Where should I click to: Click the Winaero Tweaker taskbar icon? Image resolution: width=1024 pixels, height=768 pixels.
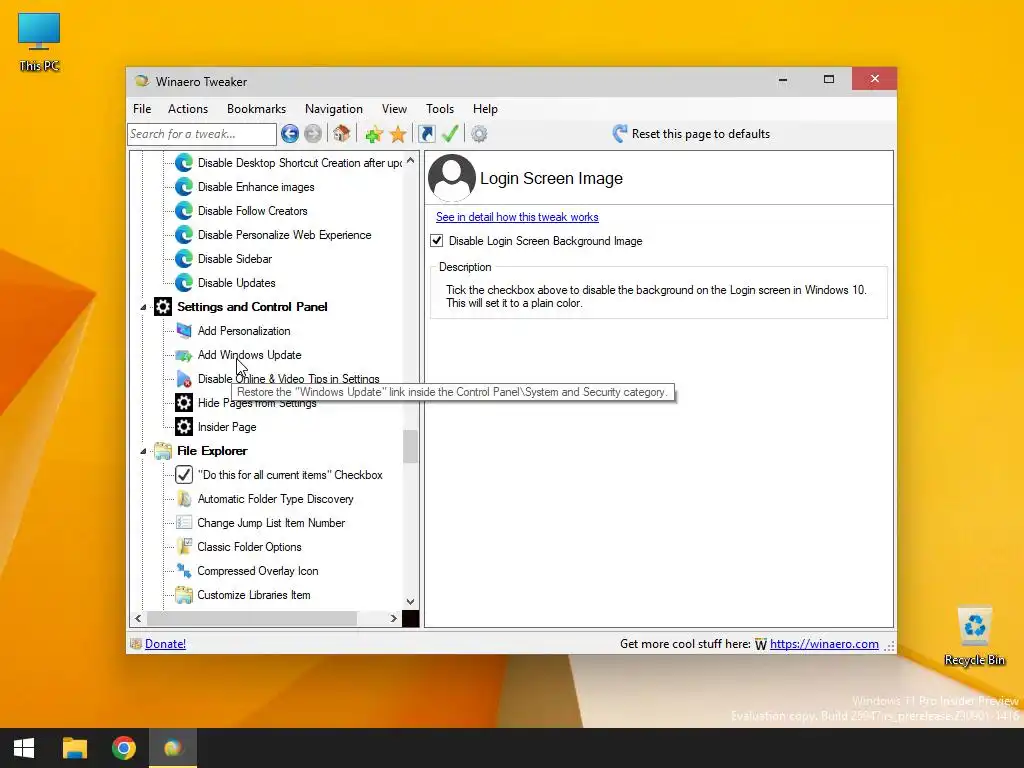[x=173, y=748]
